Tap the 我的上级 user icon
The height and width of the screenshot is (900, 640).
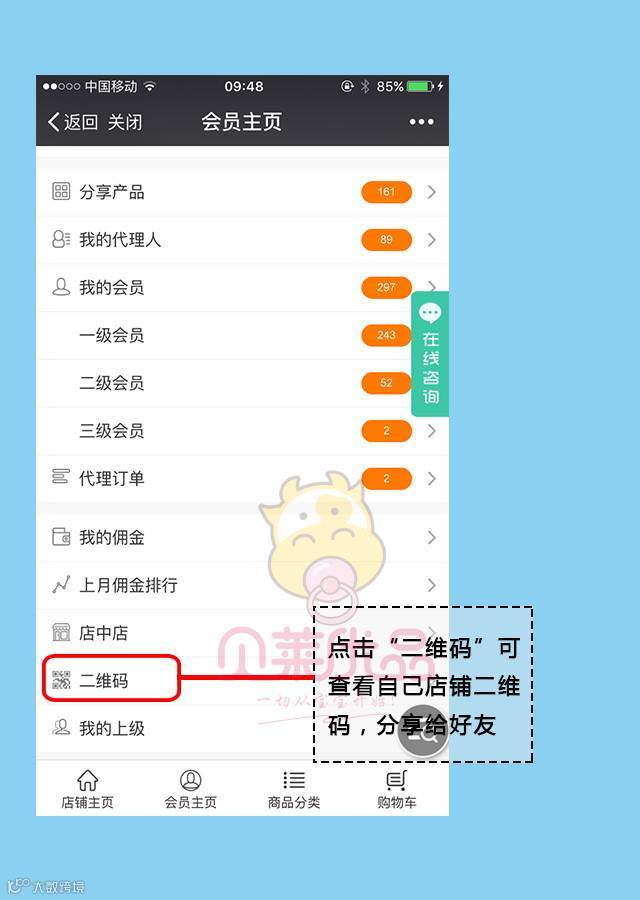point(61,727)
